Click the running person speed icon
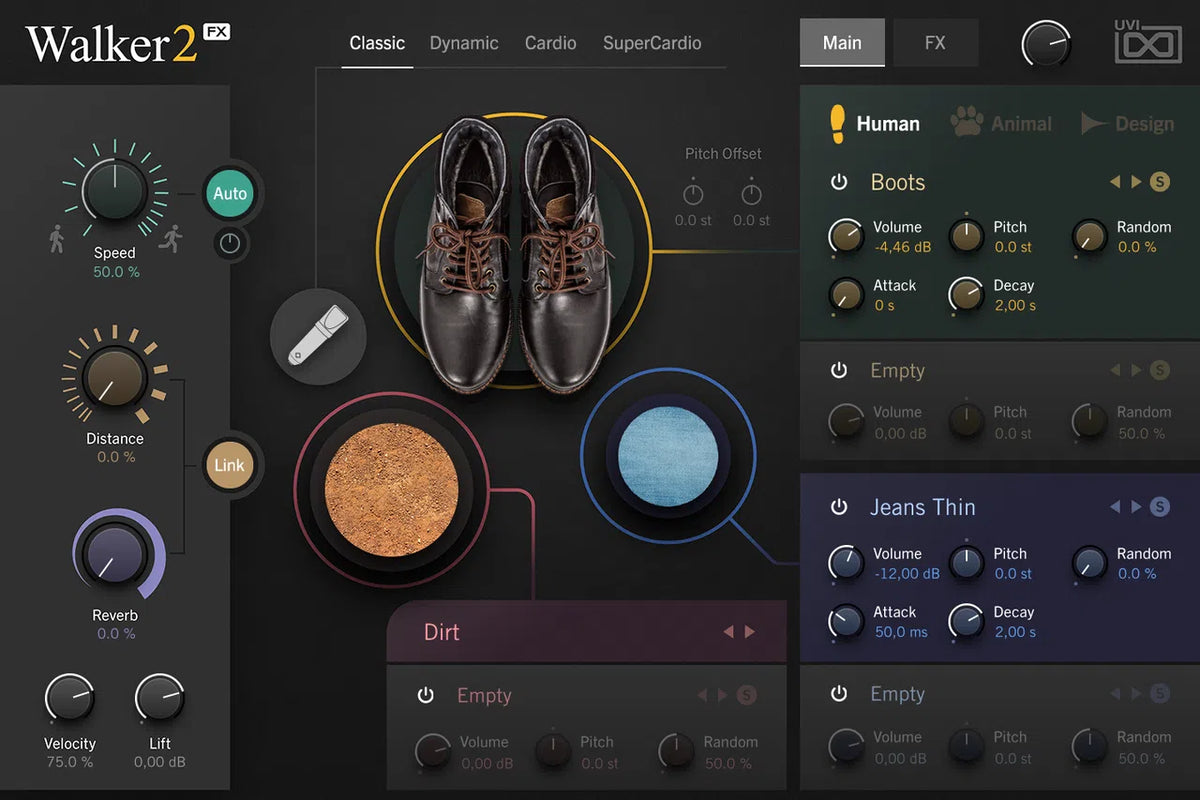1200x800 pixels. [170, 238]
